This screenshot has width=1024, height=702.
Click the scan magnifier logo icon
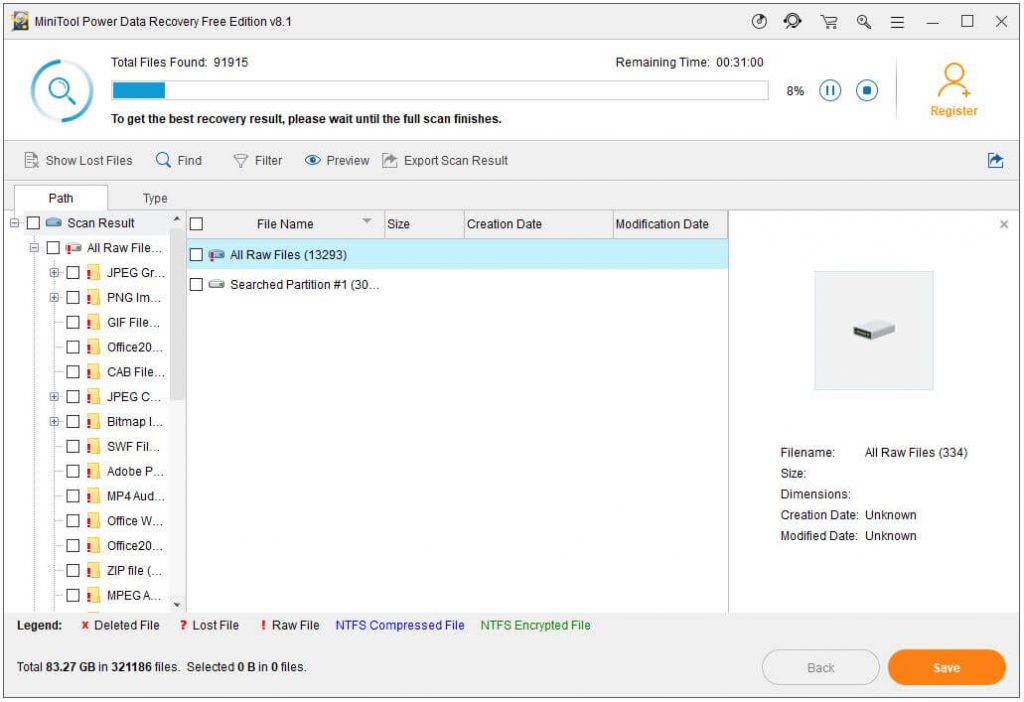pos(61,90)
